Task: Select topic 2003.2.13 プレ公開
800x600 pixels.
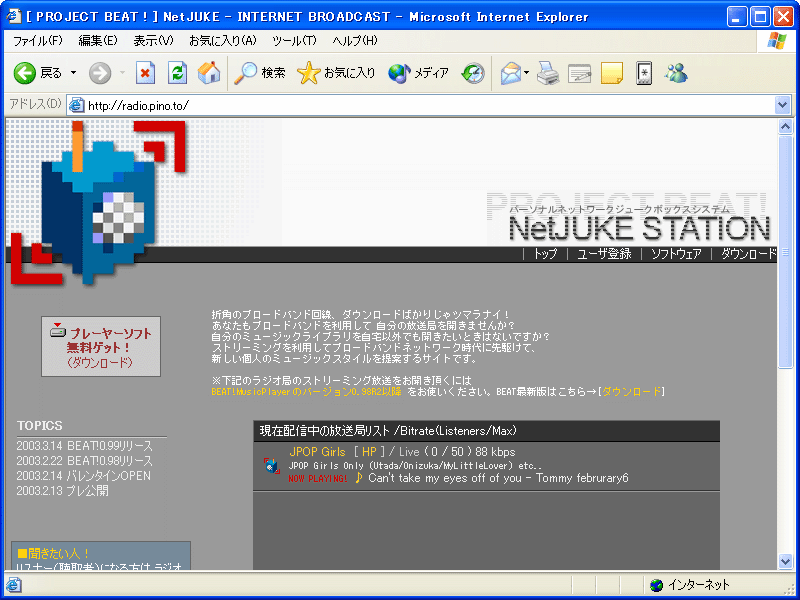Action: tap(62, 491)
